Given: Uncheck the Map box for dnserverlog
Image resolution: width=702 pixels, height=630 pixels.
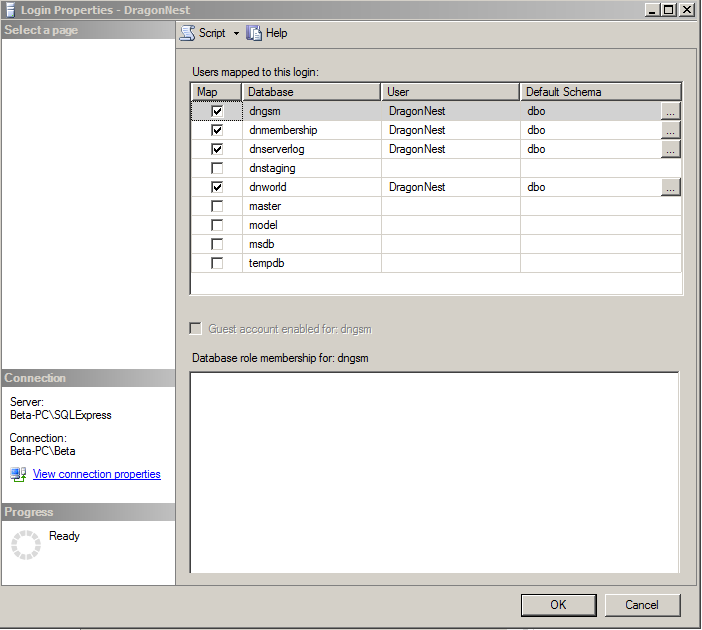Looking at the screenshot, I should [217, 149].
